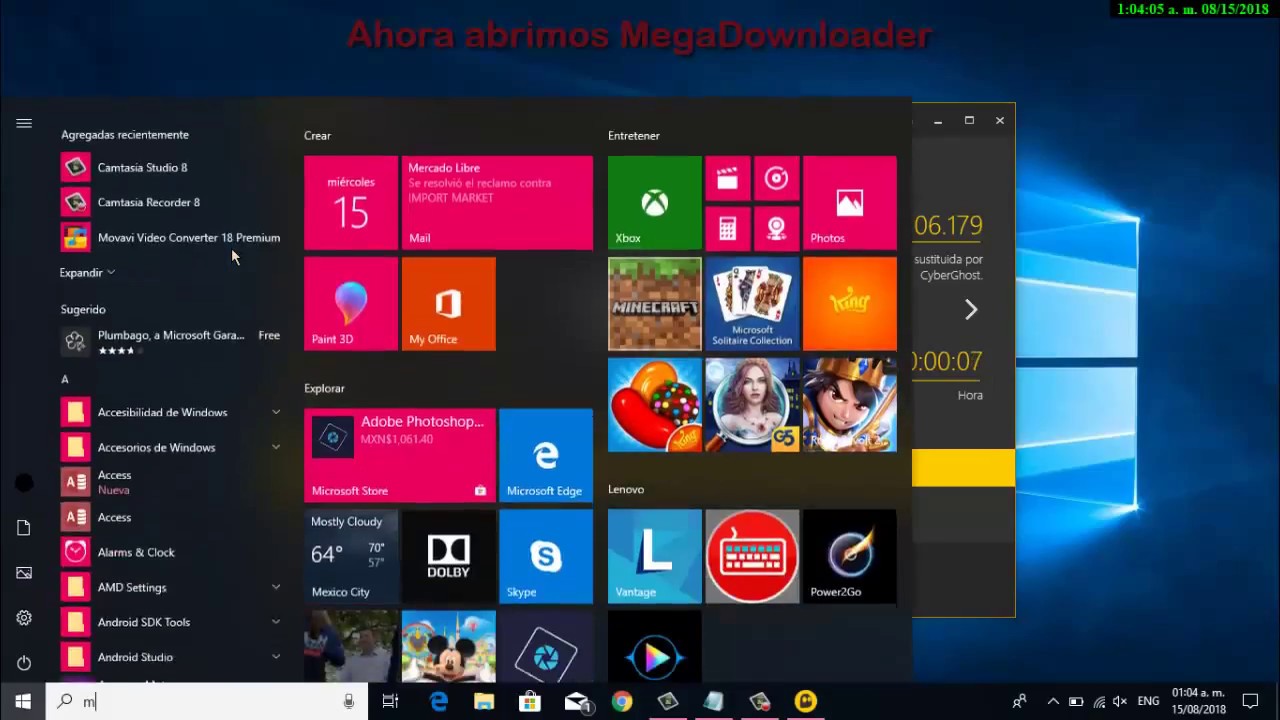This screenshot has height=720, width=1280.
Task: Open Camera small tile
Action: tap(776, 228)
